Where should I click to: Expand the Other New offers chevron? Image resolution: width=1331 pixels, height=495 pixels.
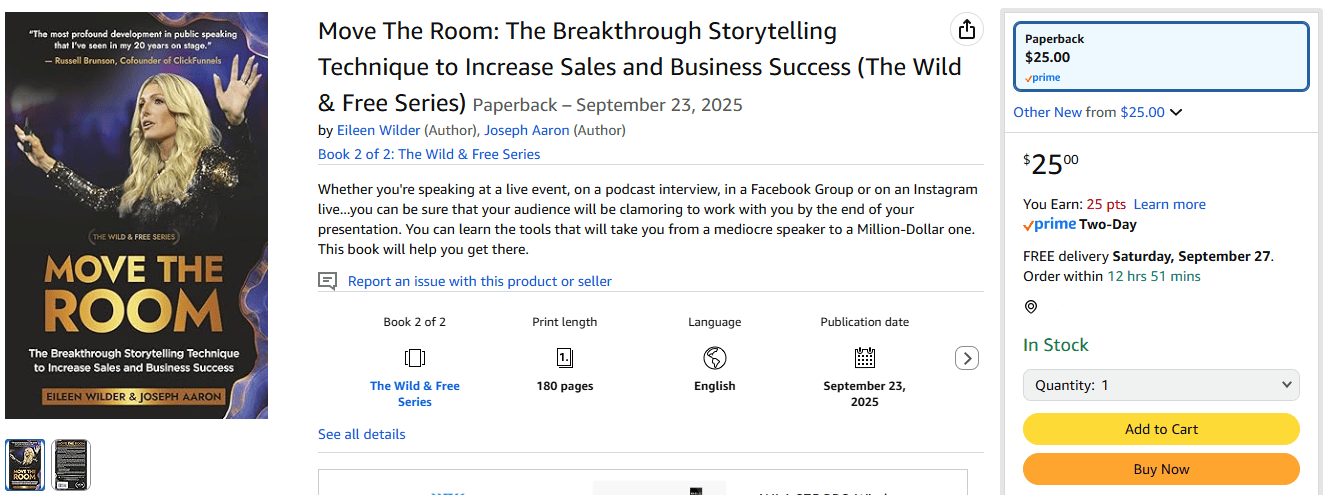(x=1176, y=112)
